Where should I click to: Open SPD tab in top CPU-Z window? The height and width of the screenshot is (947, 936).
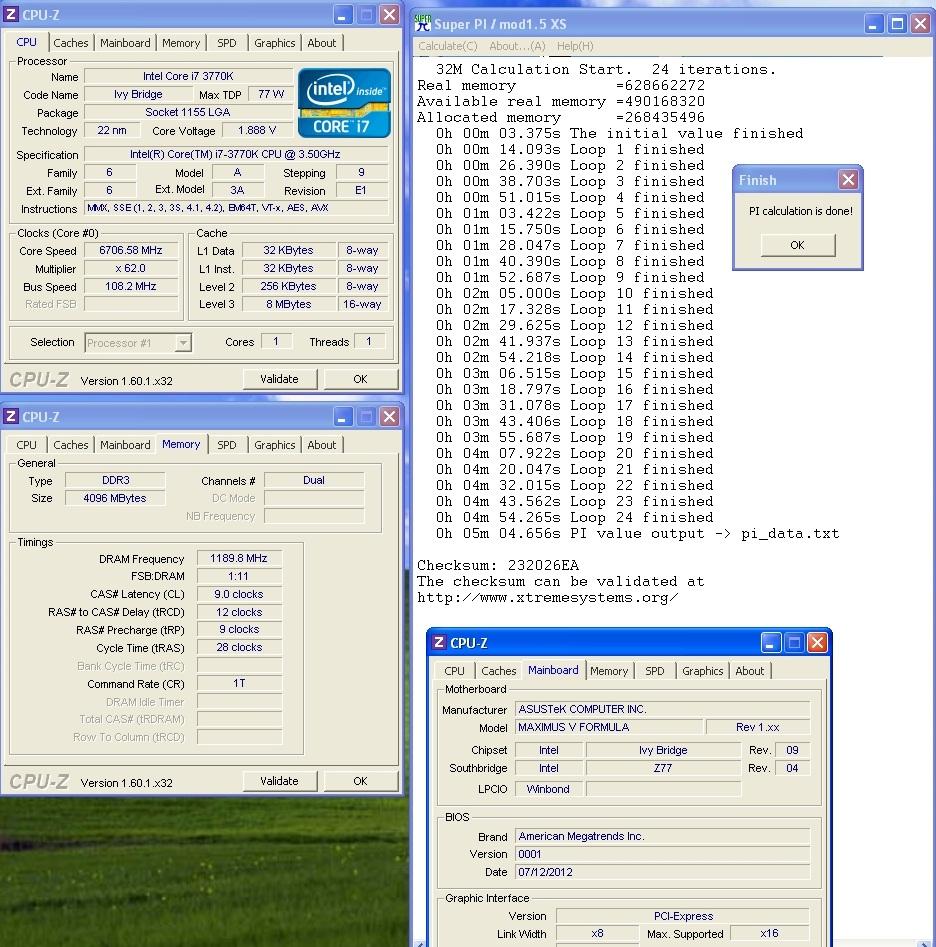[226, 43]
